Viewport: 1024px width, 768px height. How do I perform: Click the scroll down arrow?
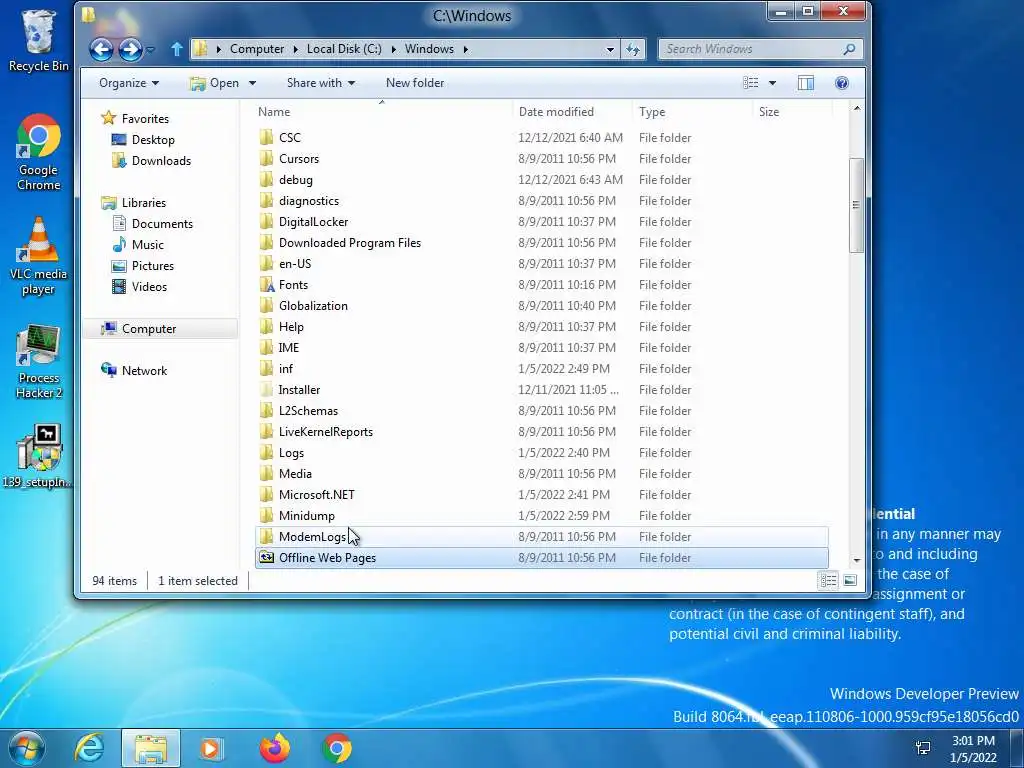[x=856, y=560]
